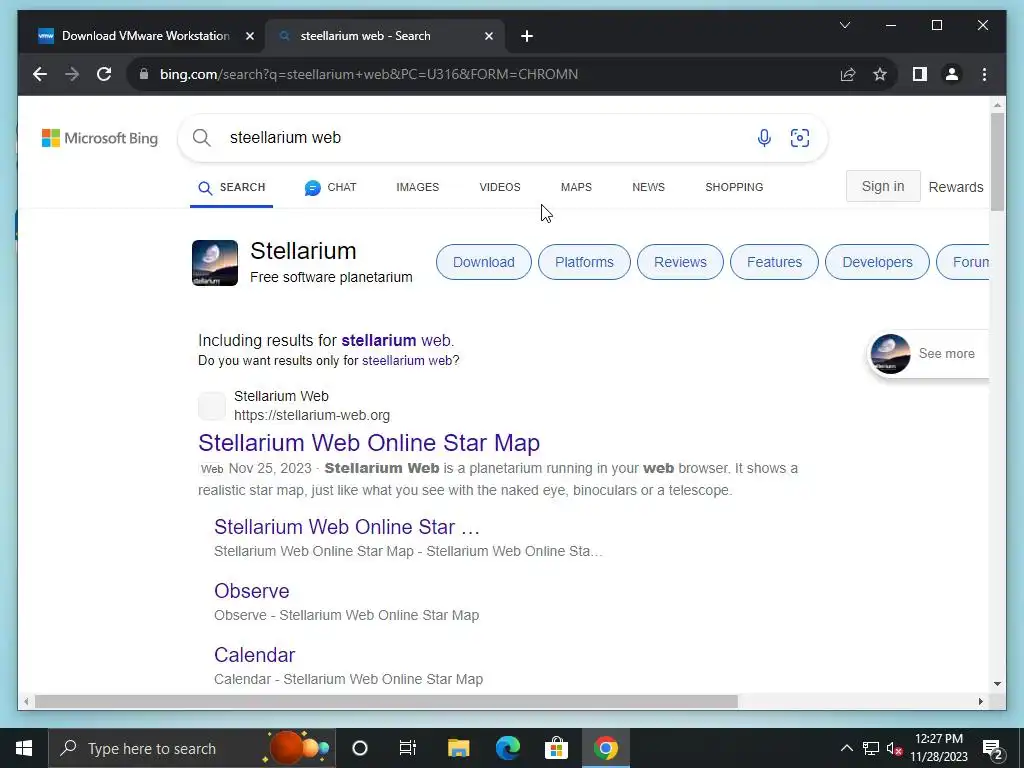Image resolution: width=1024 pixels, height=768 pixels.
Task: Share this page from address bar
Action: (848, 74)
